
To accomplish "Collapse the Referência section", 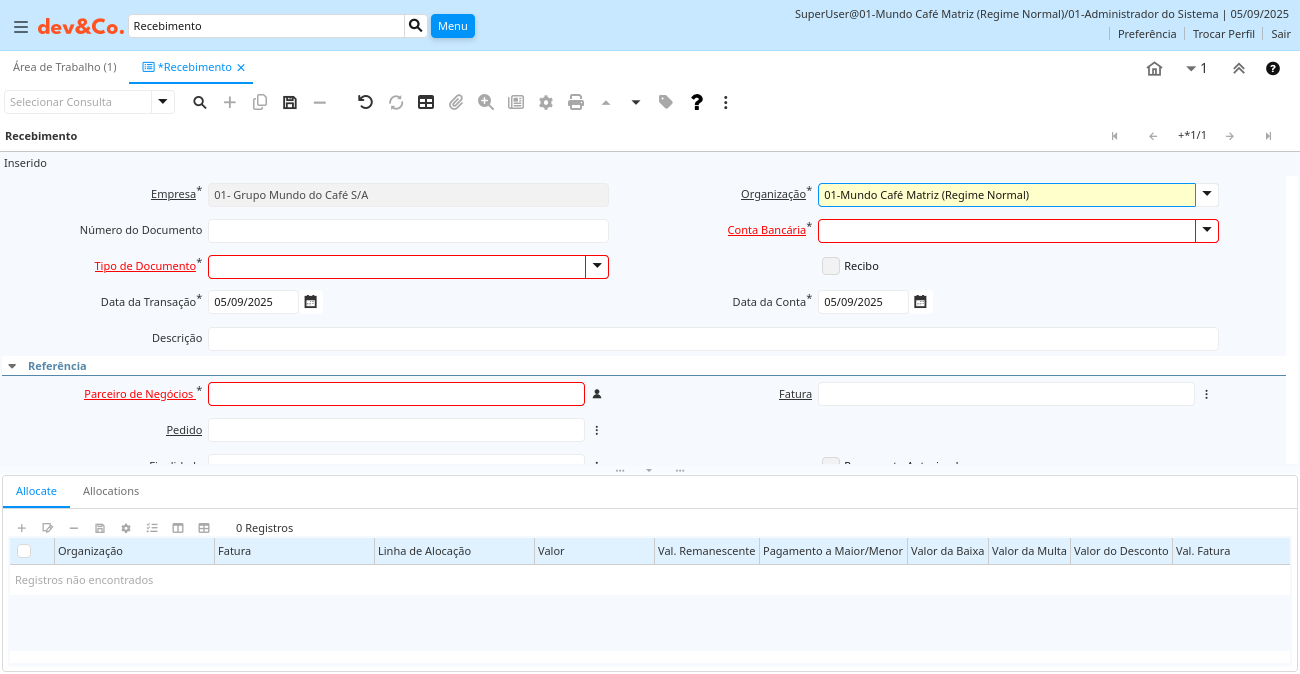I will [x=12, y=366].
